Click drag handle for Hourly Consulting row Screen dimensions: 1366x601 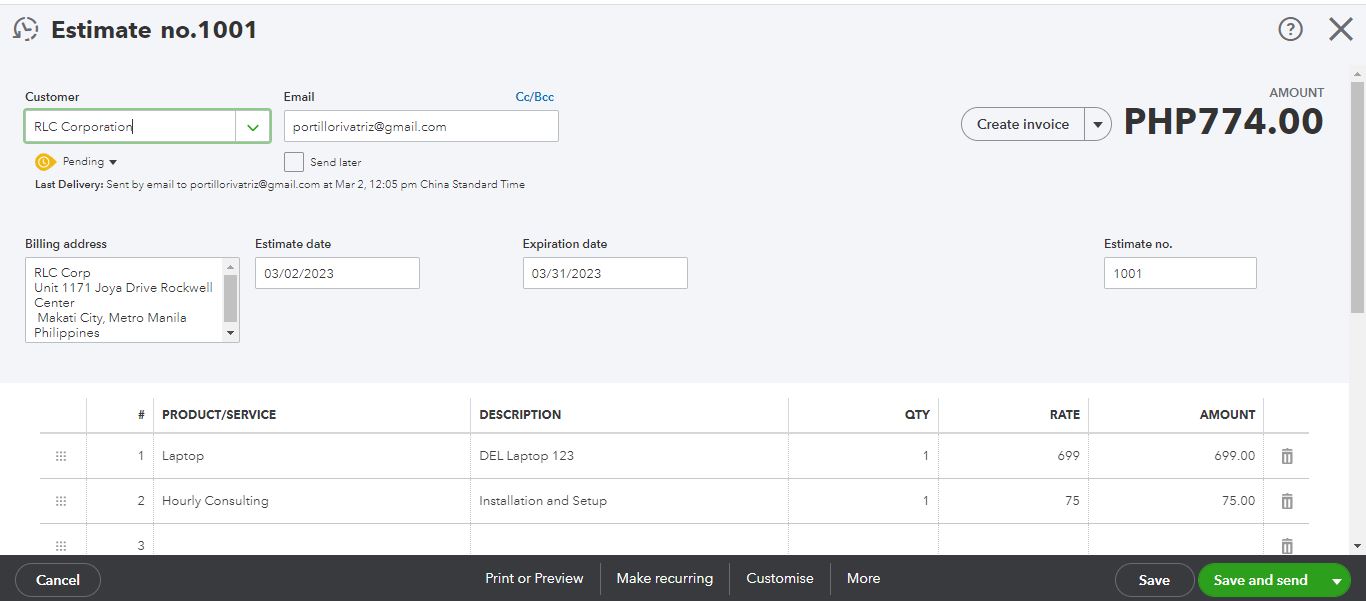[61, 501]
